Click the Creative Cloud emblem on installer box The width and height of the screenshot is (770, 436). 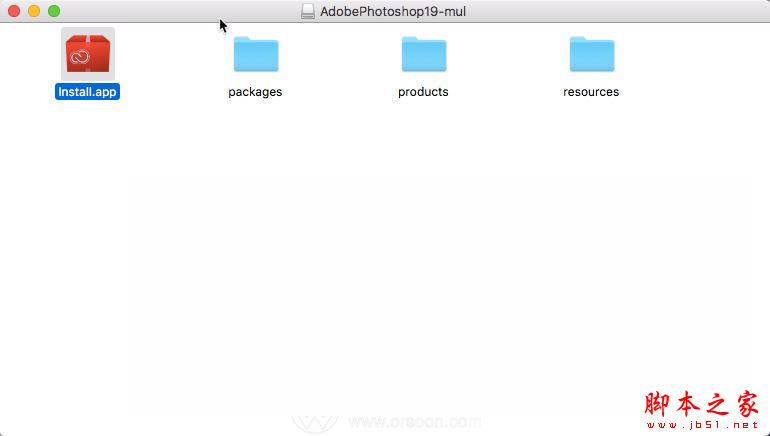(79, 57)
